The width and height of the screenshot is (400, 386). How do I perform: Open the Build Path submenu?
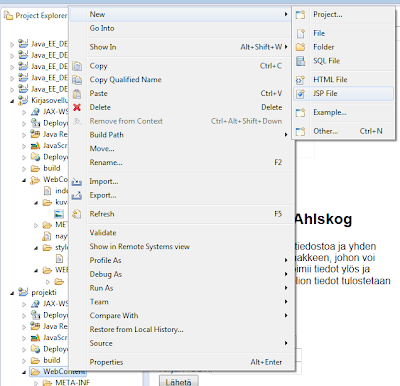pyautogui.click(x=286, y=135)
